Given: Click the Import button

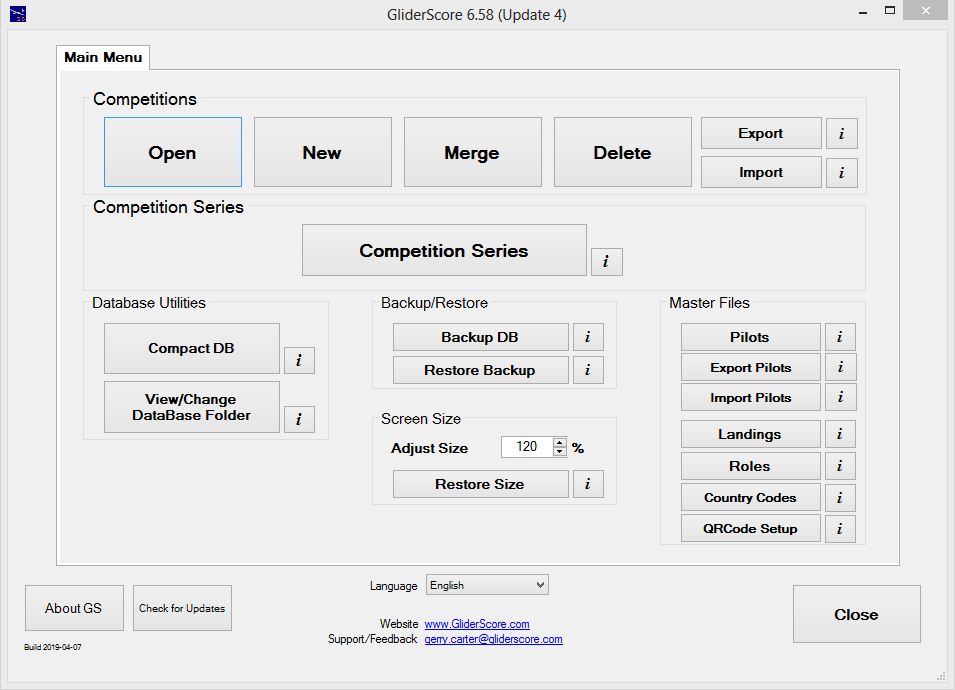Looking at the screenshot, I should point(761,173).
